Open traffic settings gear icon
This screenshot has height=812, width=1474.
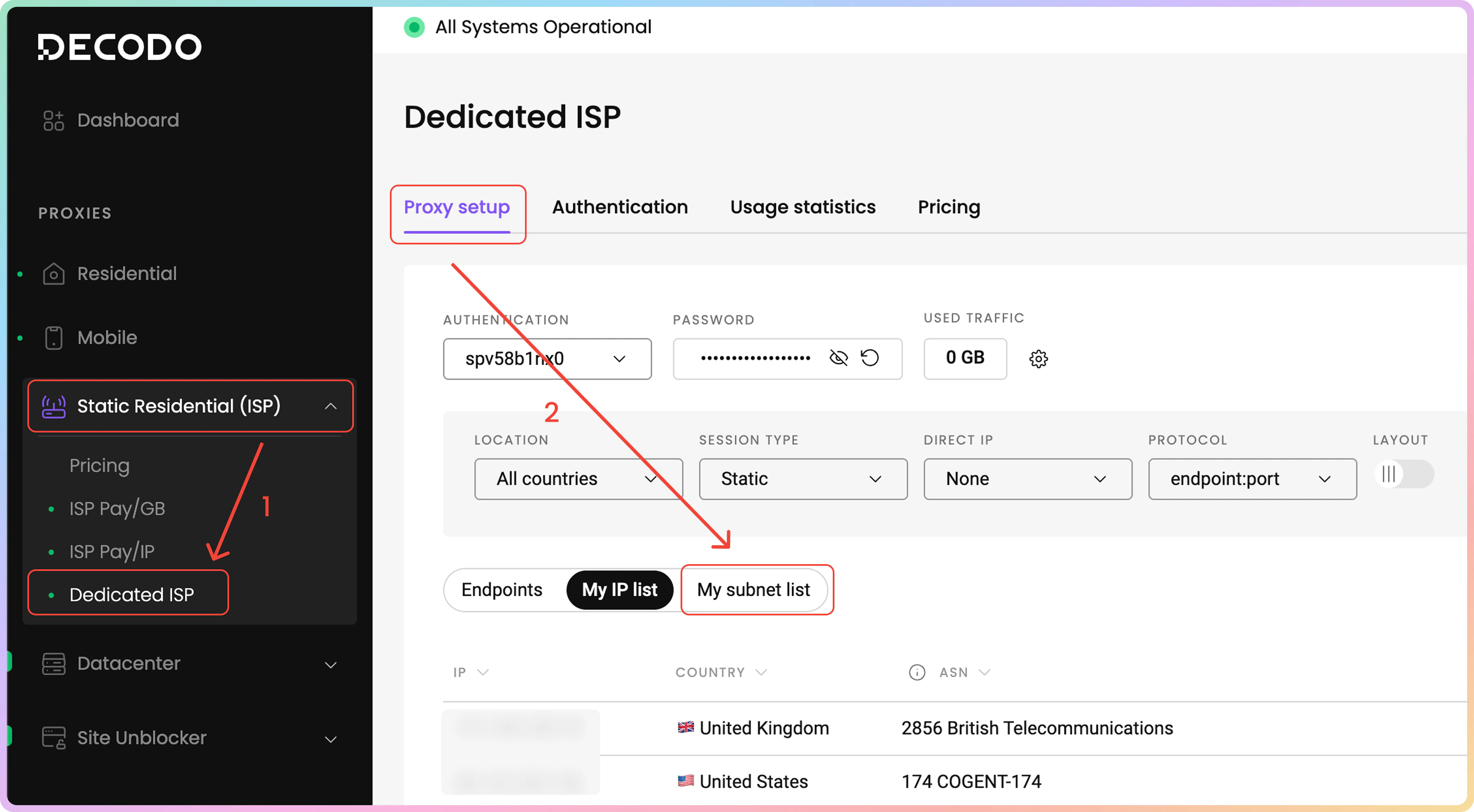pos(1038,359)
